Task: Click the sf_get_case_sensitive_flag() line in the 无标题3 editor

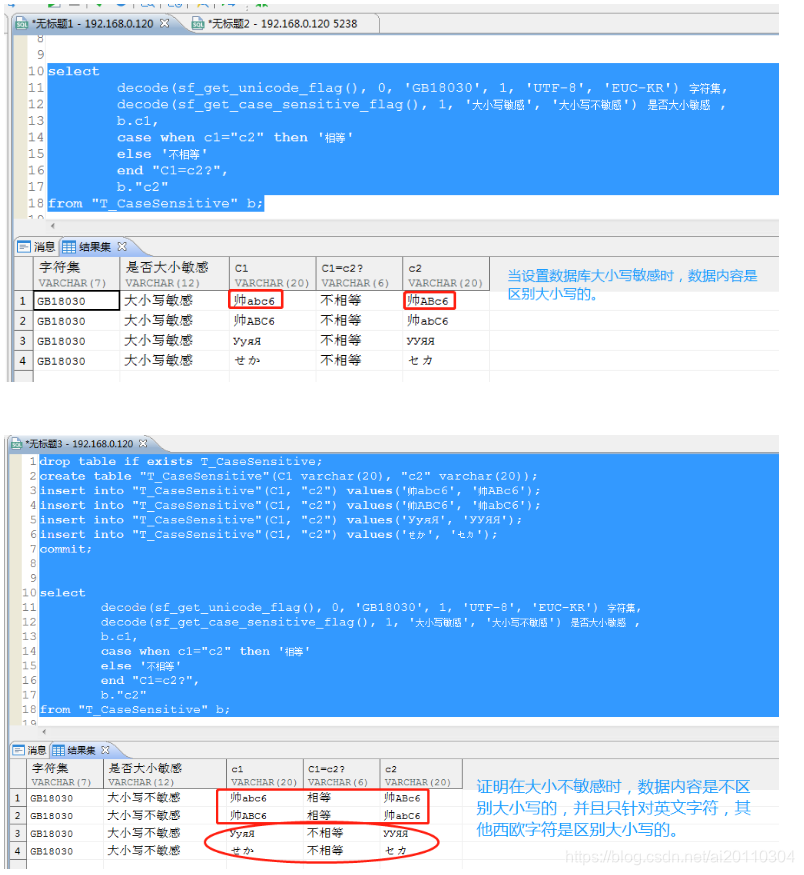Action: click(x=370, y=622)
